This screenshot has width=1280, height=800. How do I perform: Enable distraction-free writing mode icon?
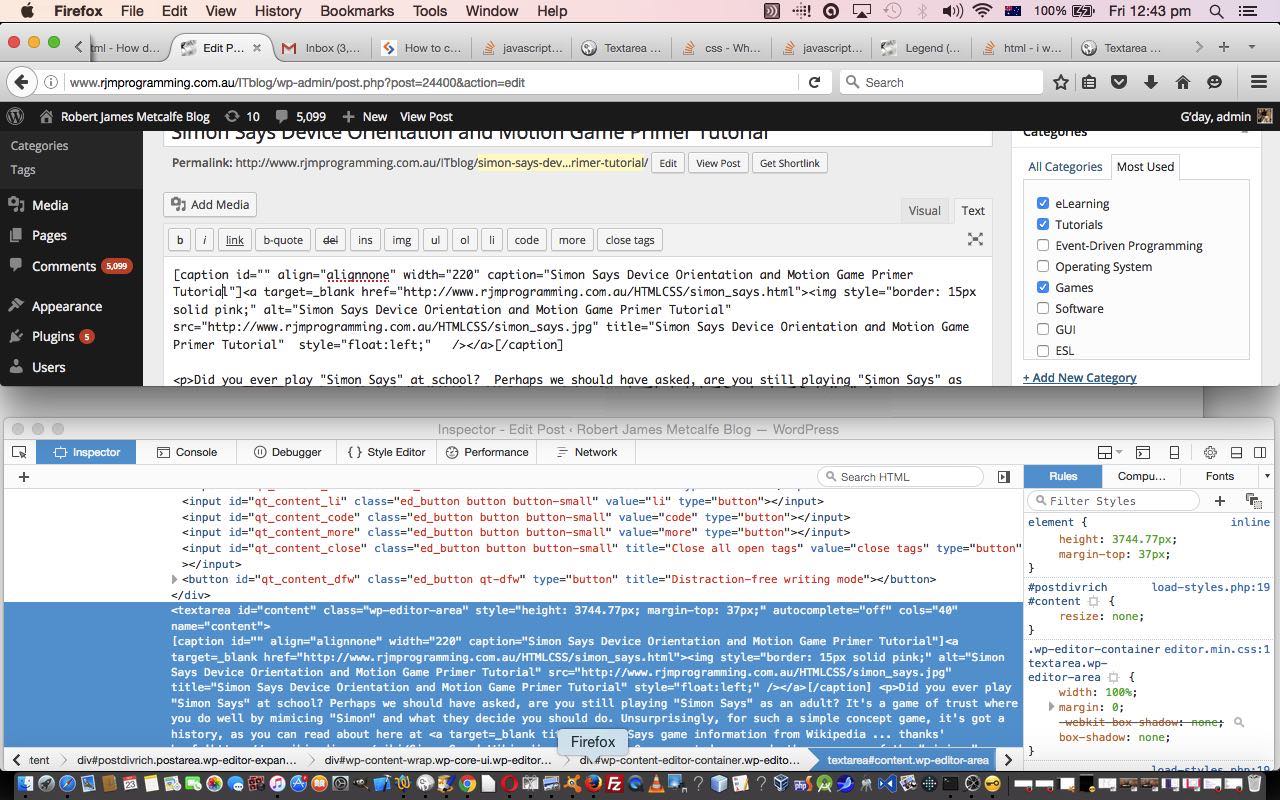975,239
